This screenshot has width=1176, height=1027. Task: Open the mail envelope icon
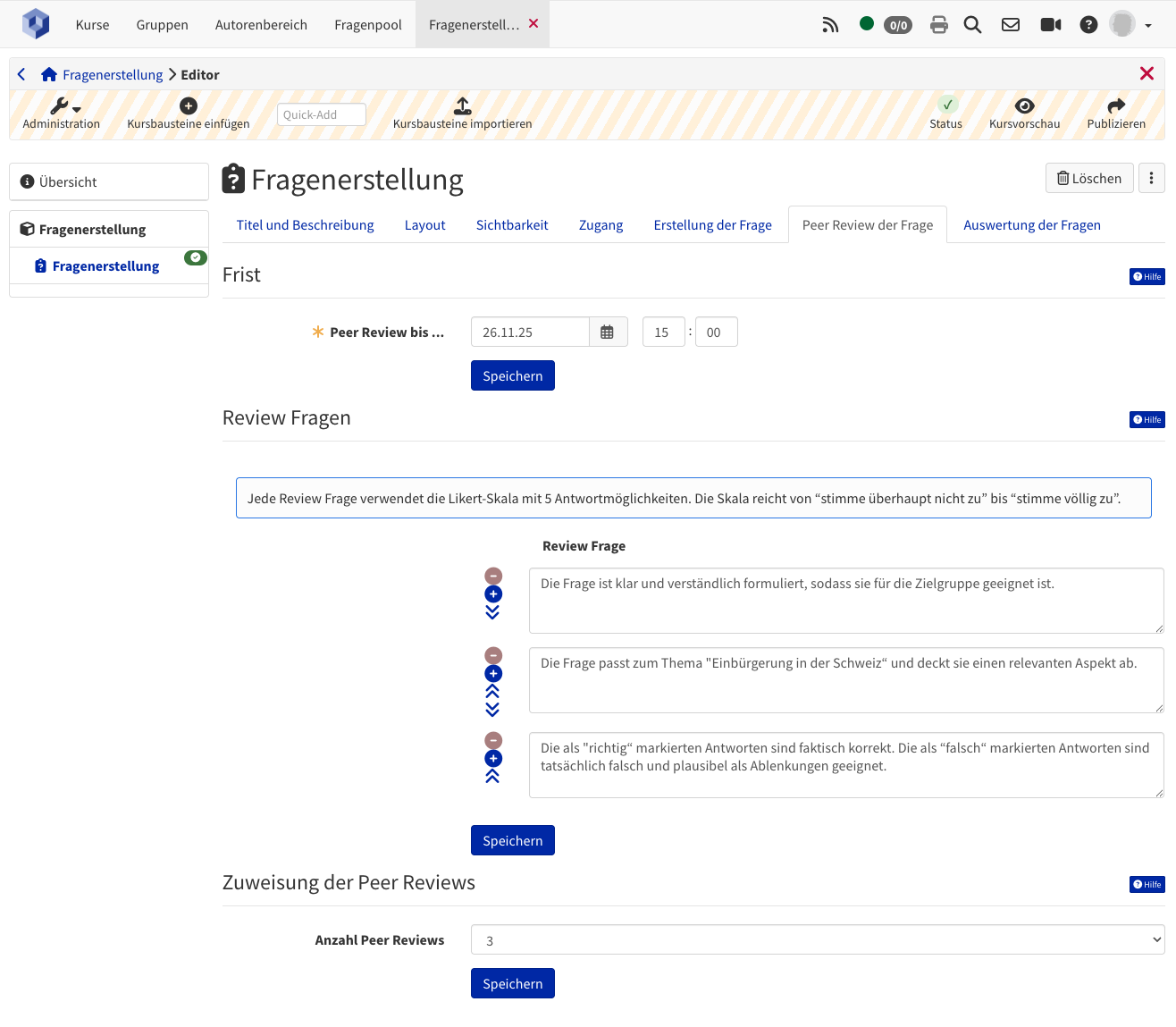coord(1010,25)
